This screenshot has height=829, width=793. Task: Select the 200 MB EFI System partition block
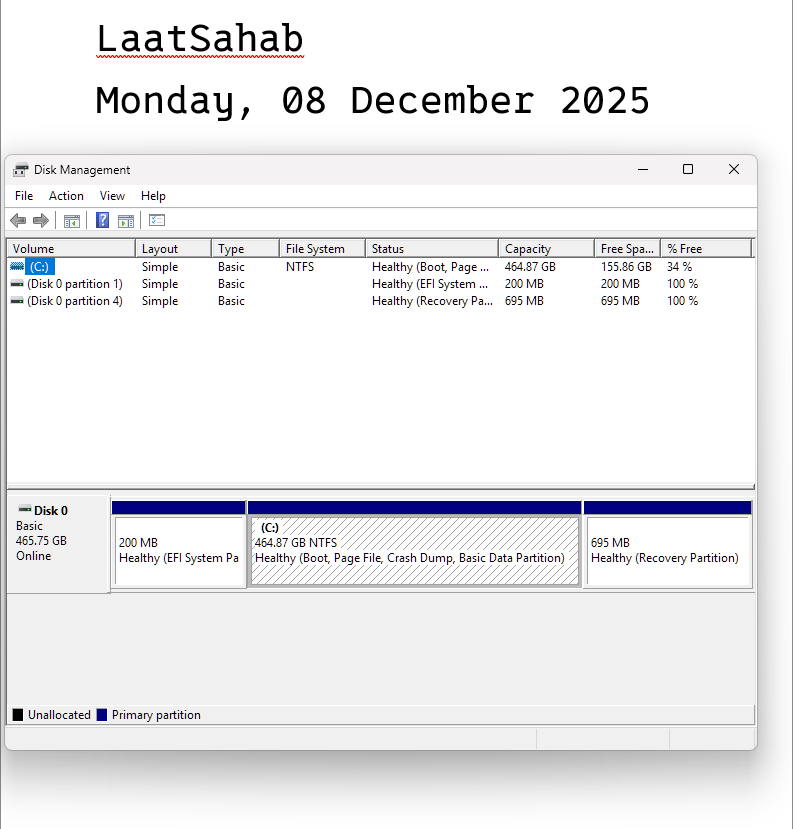178,551
